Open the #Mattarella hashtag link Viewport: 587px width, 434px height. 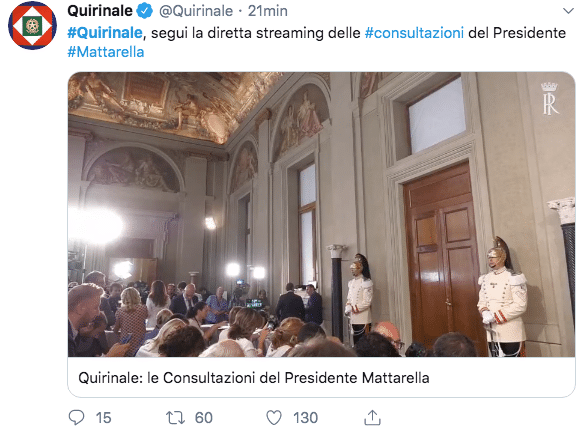point(106,52)
